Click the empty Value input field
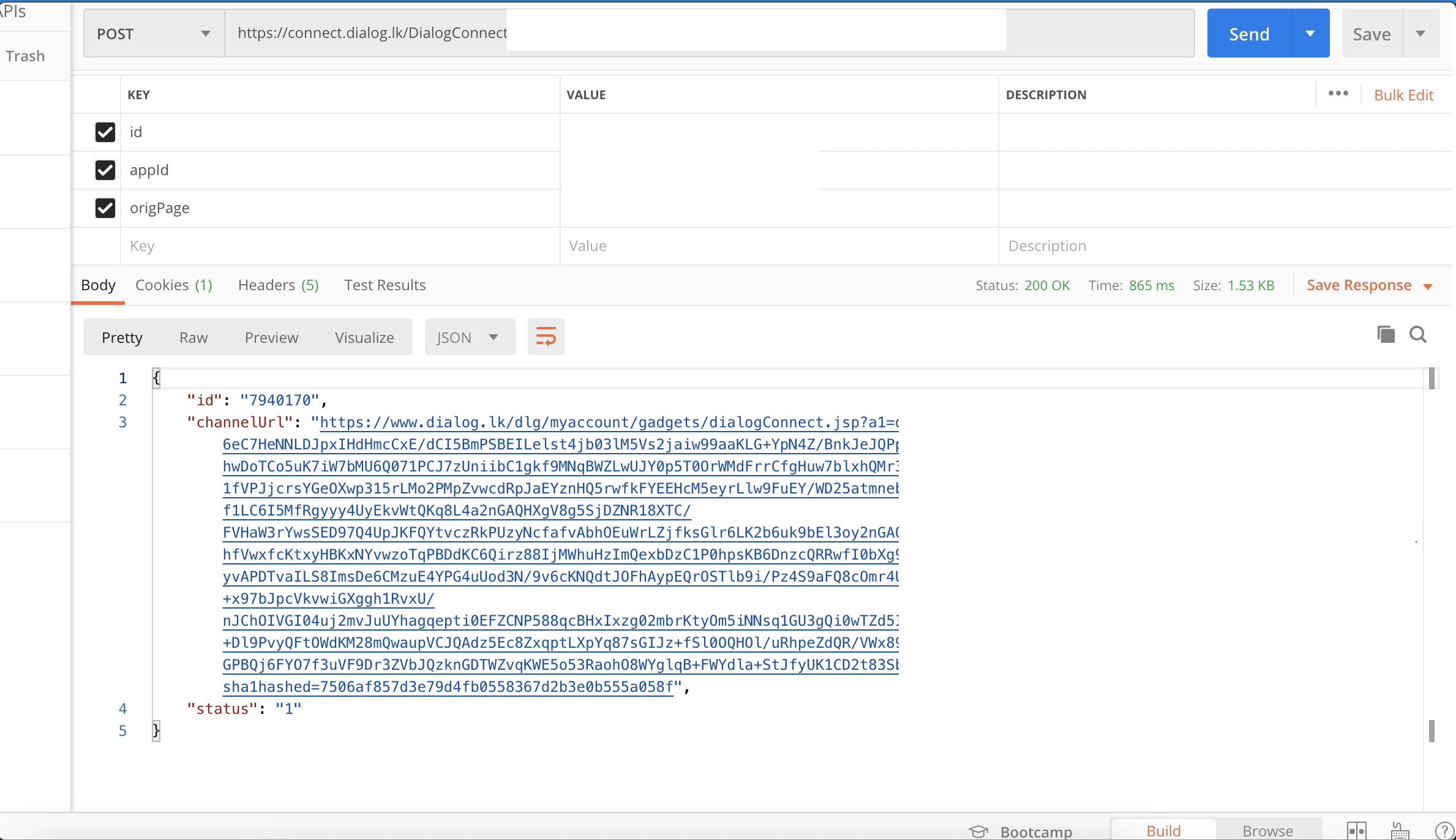 click(x=779, y=246)
